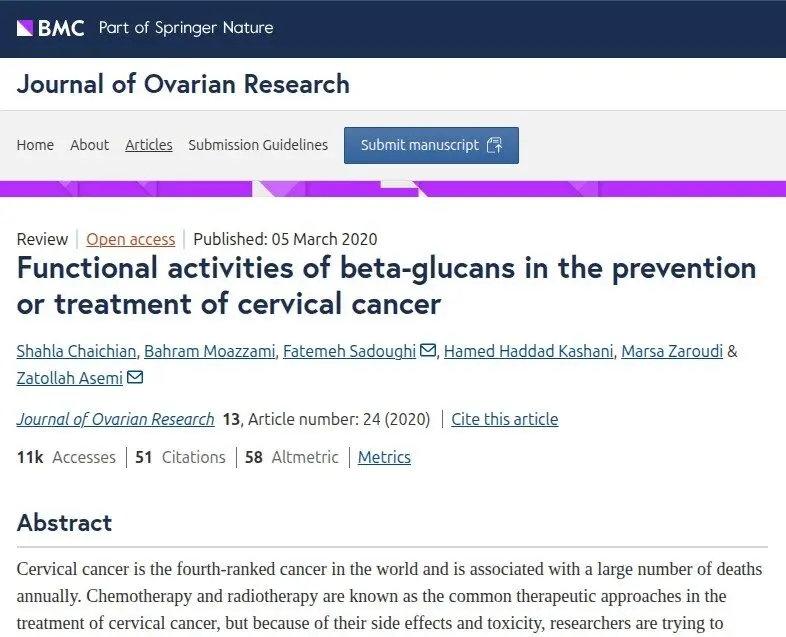This screenshot has height=637, width=786.
Task: Click Cite this article
Action: pos(504,419)
